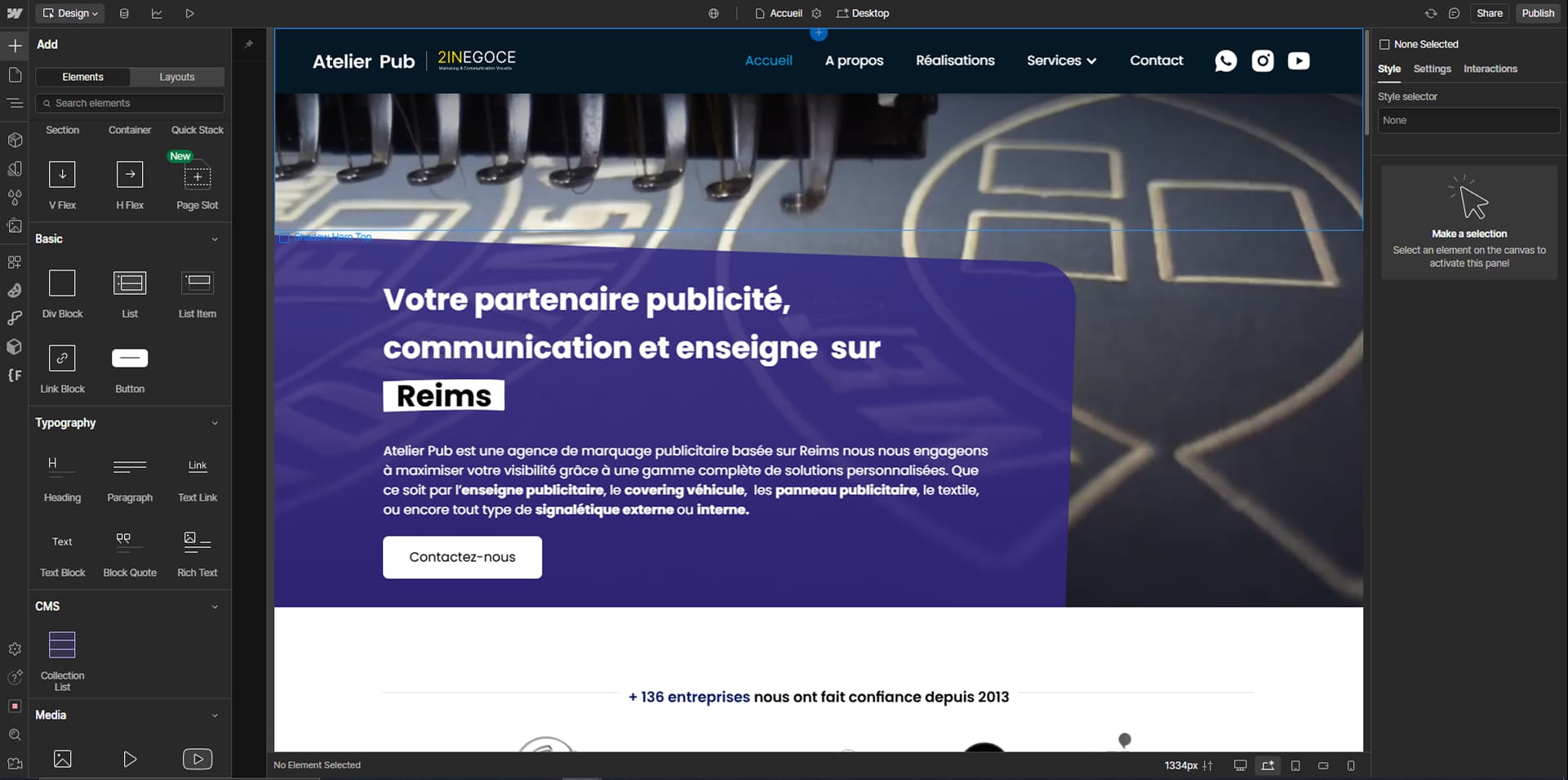Click the A propos nav link

click(854, 60)
